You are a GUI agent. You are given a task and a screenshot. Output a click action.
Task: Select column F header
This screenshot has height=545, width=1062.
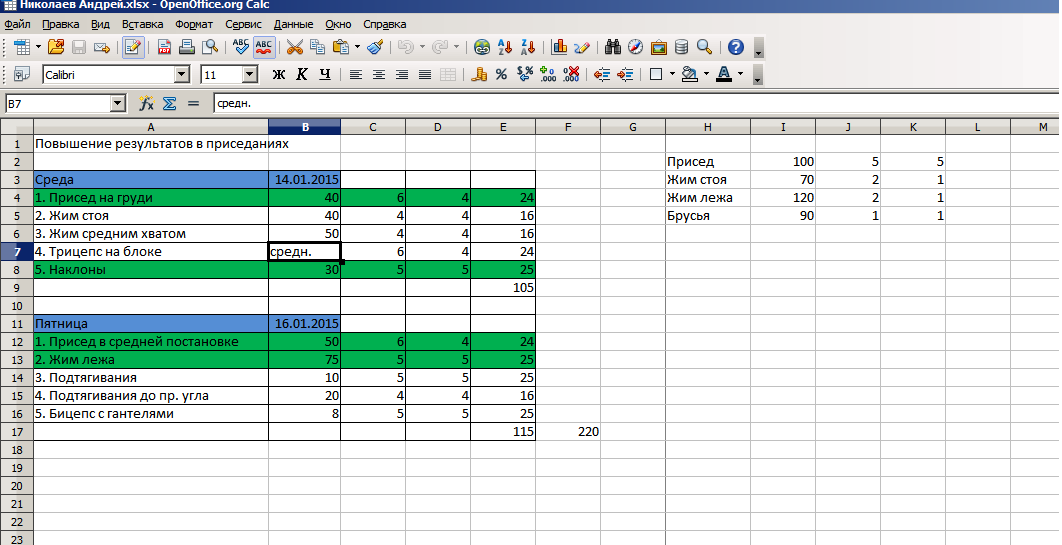tap(568, 126)
